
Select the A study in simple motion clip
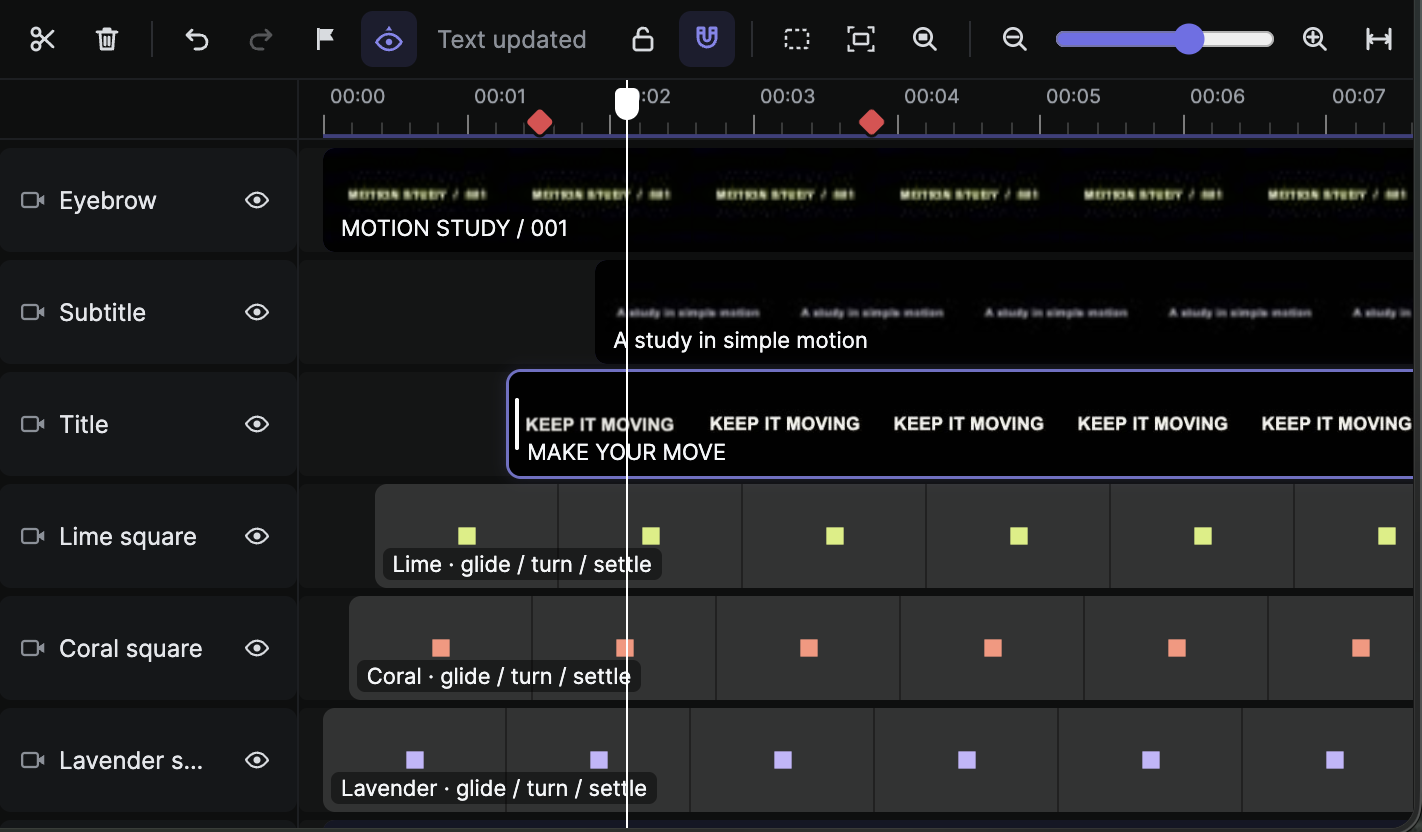pos(1004,312)
